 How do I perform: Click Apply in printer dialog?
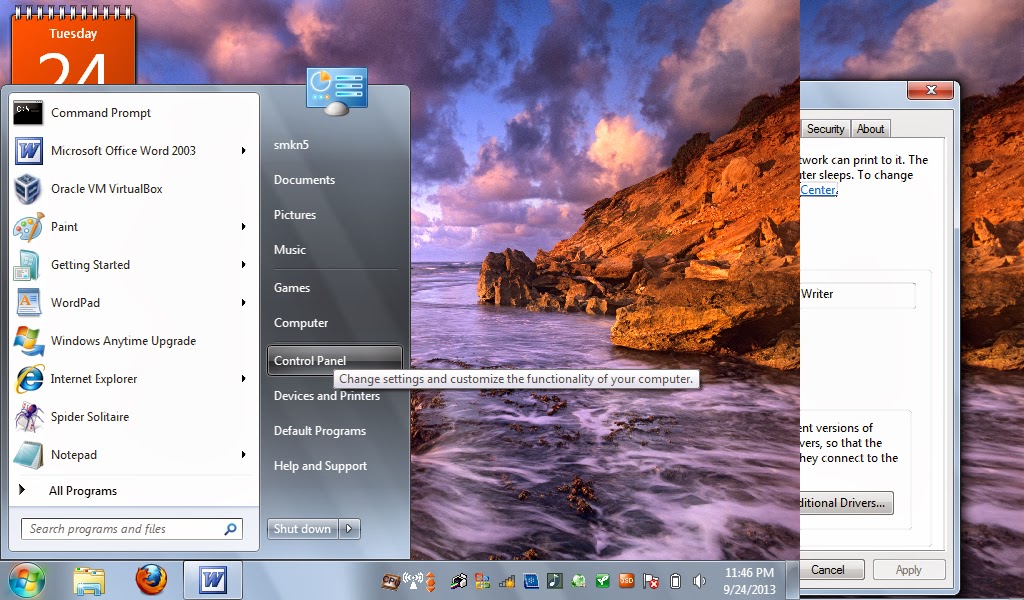908,569
